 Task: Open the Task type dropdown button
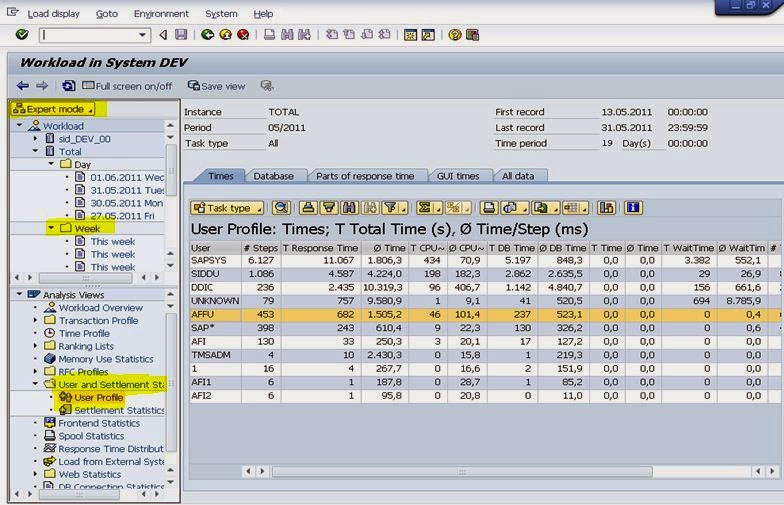tap(228, 208)
